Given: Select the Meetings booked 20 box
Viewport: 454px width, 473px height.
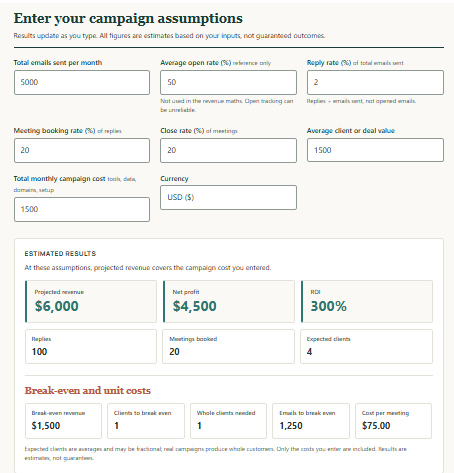Looking at the screenshot, I should tap(228, 346).
